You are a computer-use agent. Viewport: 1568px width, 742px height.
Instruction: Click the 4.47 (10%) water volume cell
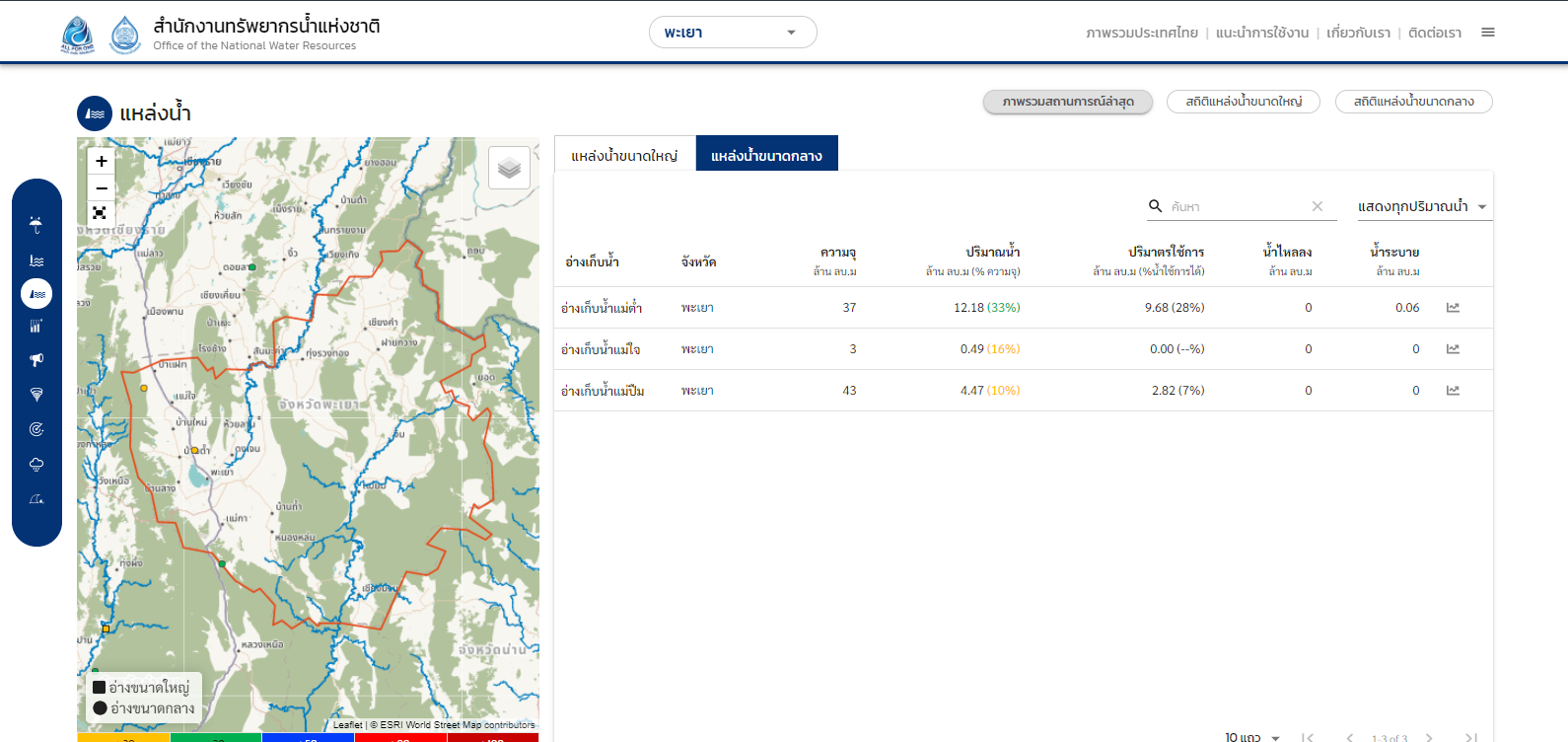click(990, 391)
